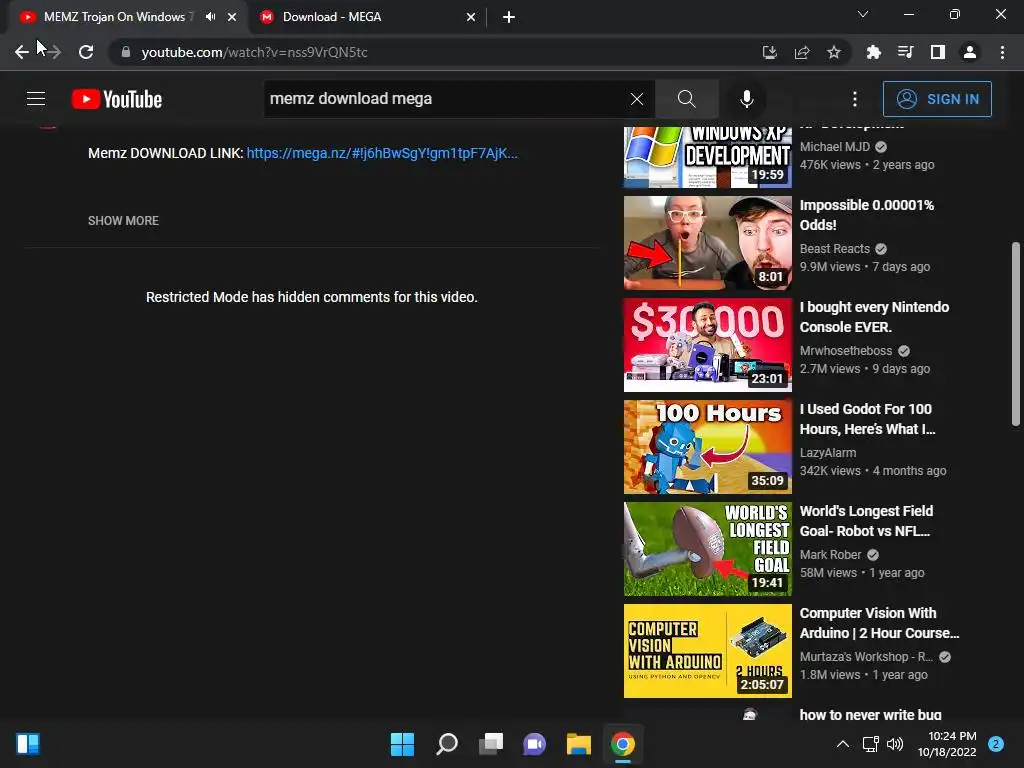Screen dimensions: 1024x768
Task: Open Chrome three-dot menu
Action: [x=1002, y=52]
